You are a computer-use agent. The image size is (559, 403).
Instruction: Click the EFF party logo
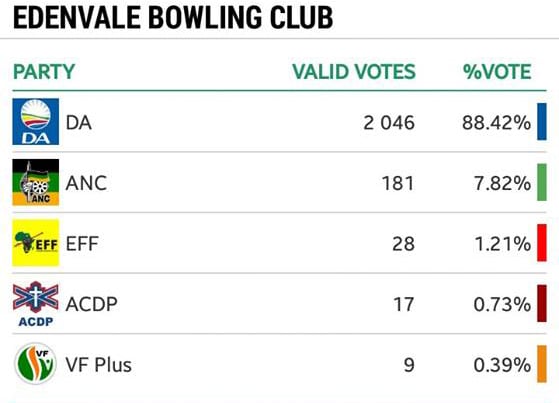(36, 243)
